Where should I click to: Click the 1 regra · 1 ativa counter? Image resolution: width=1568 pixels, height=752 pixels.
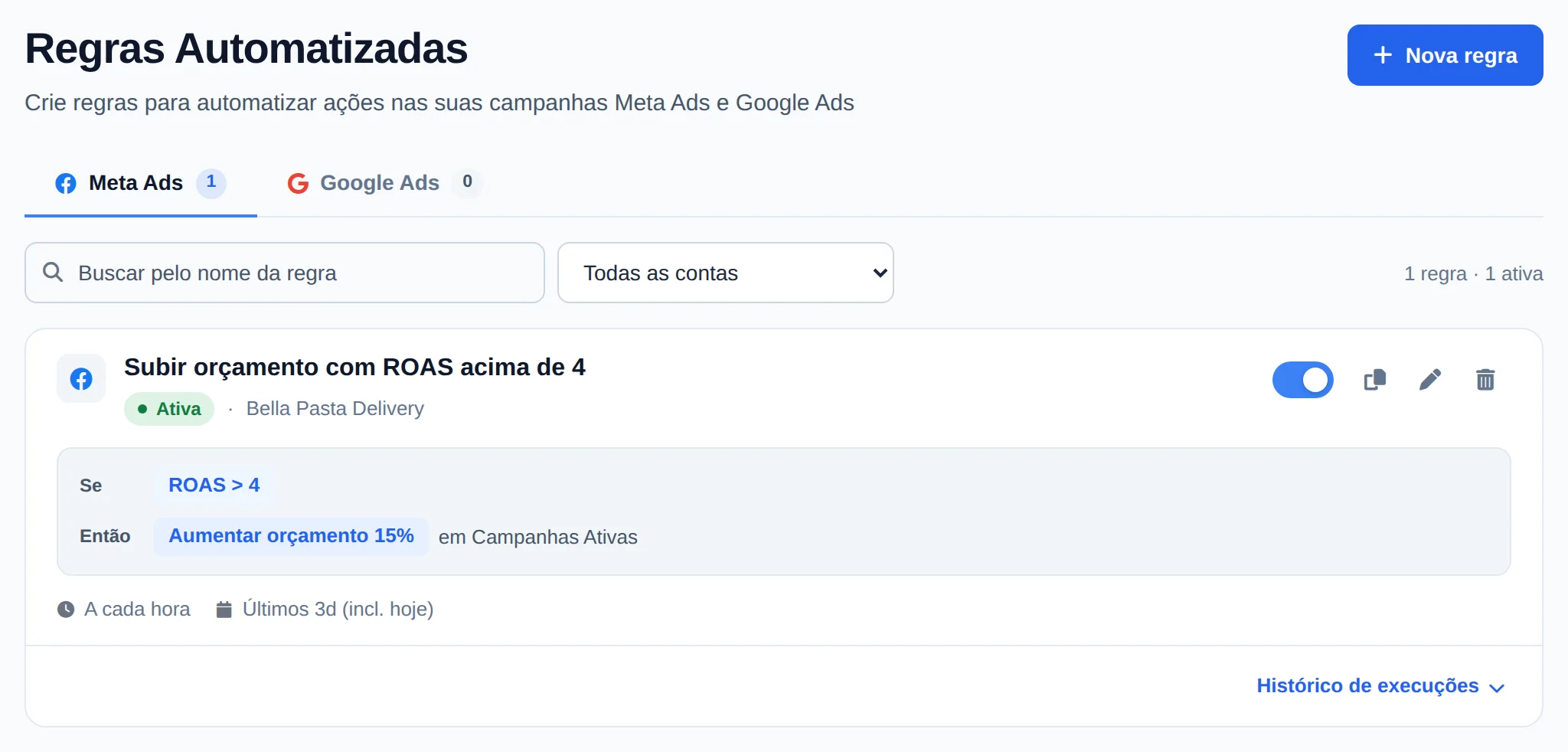pyautogui.click(x=1473, y=273)
